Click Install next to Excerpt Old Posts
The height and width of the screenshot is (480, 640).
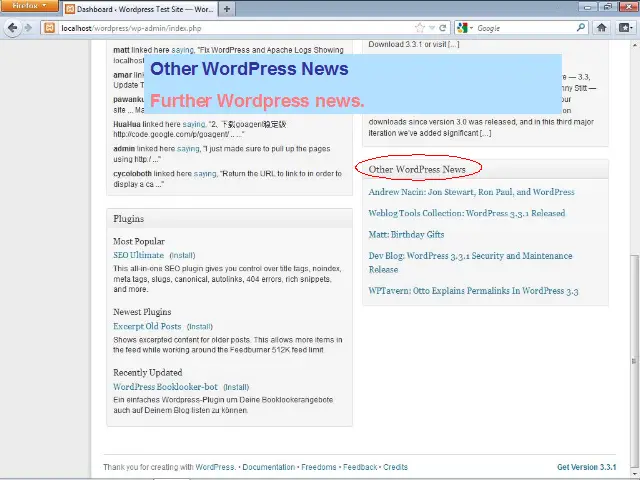pos(200,327)
